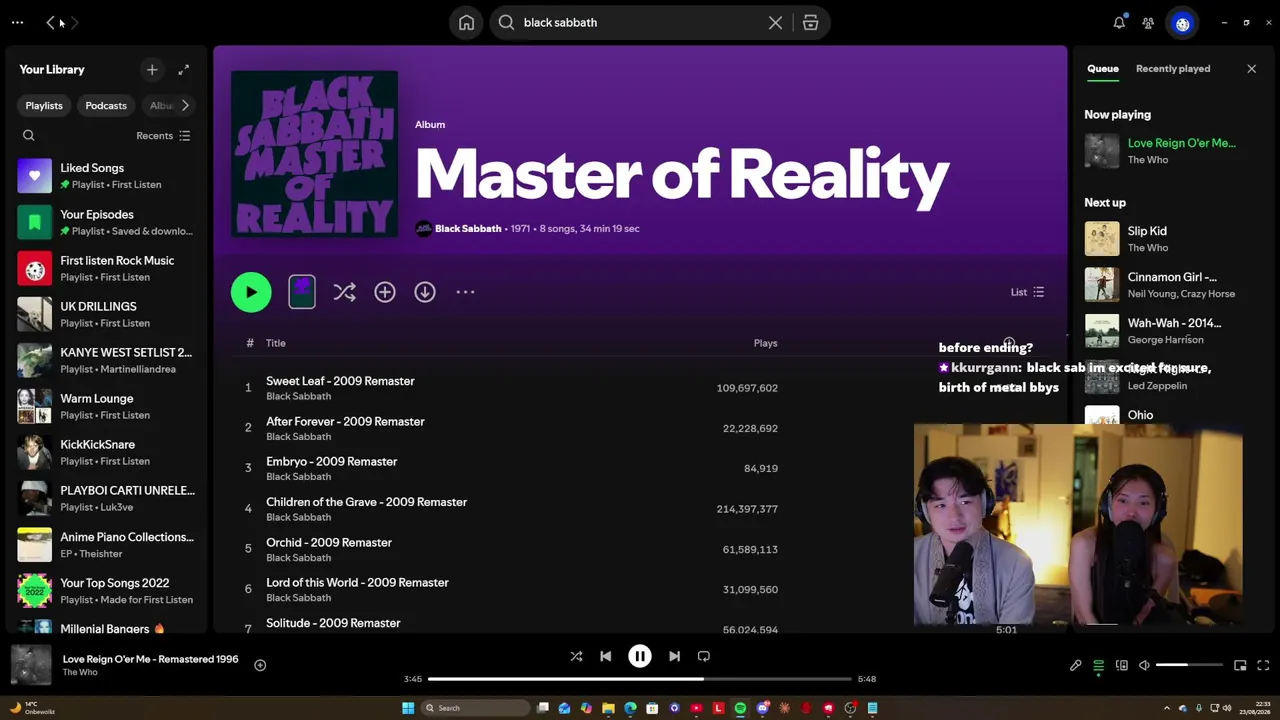Viewport: 1280px width, 720px height.
Task: Open the Liked Songs playlist
Action: pos(106,176)
